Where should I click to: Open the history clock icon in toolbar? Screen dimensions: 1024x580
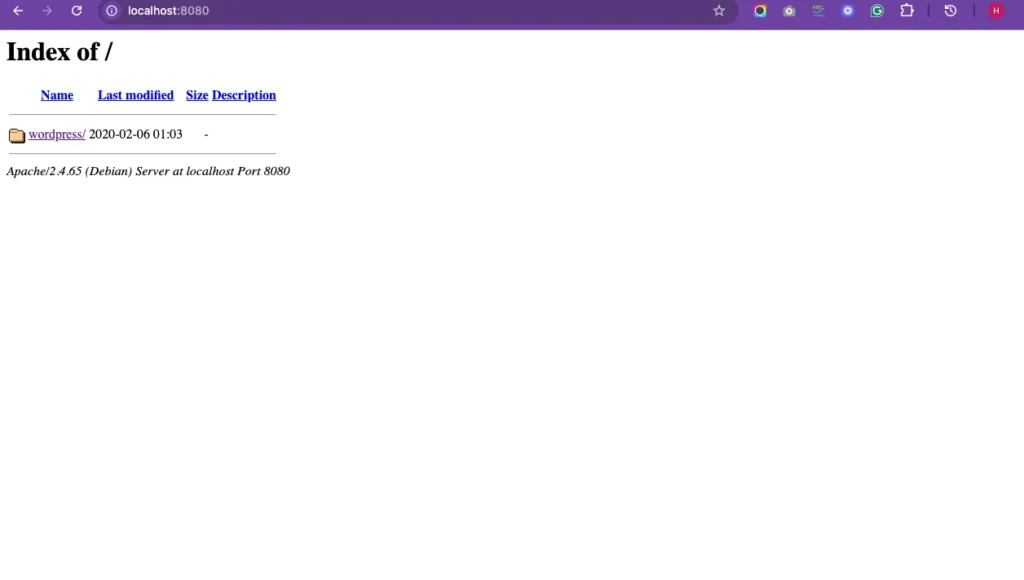(950, 11)
